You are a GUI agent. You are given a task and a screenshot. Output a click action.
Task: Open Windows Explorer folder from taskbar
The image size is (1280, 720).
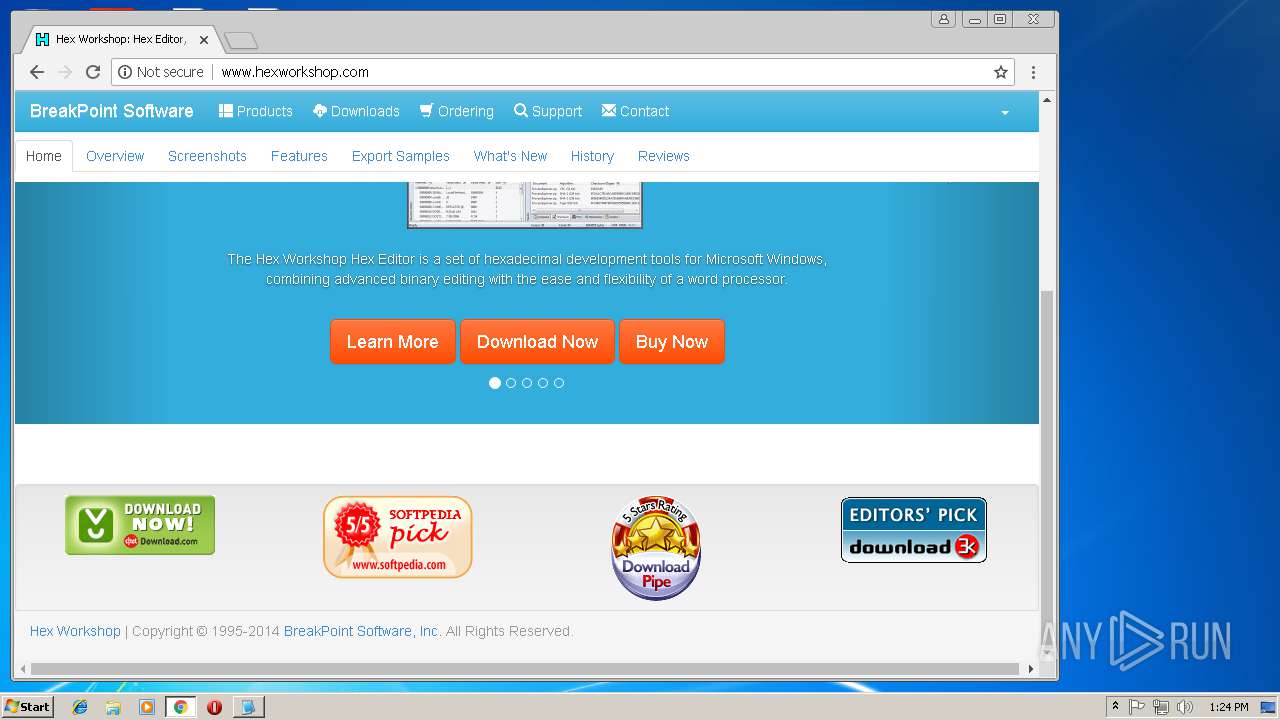pyautogui.click(x=113, y=707)
